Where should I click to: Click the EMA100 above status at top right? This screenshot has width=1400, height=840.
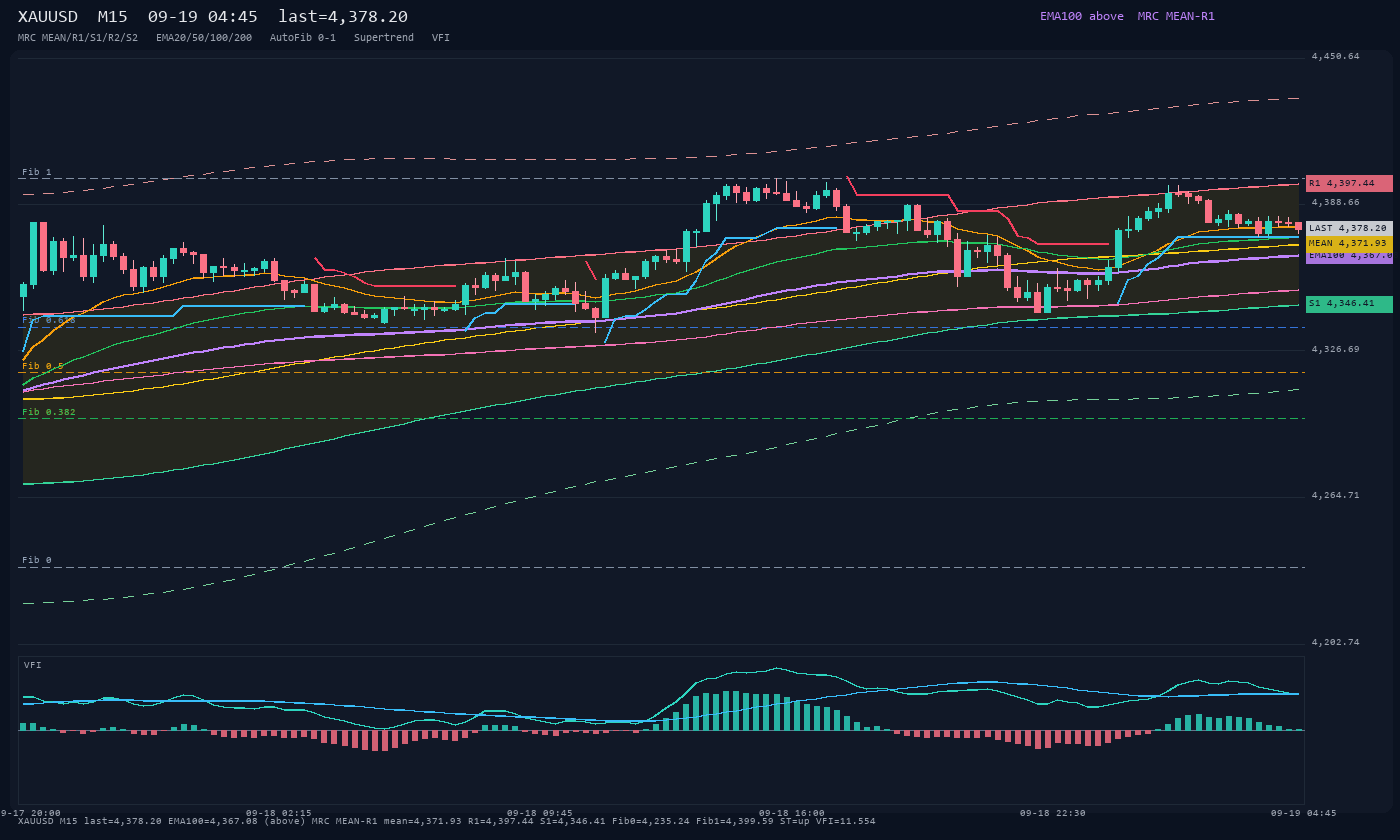[x=1082, y=16]
